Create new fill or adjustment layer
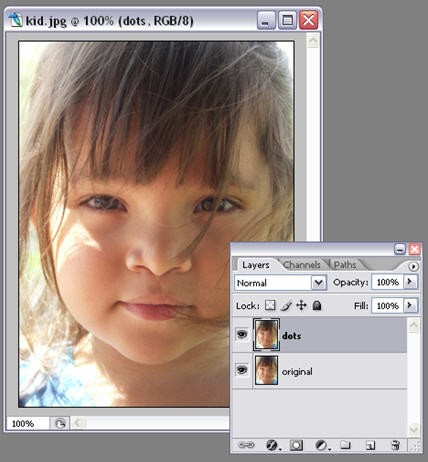The width and height of the screenshot is (428, 462). 322,445
